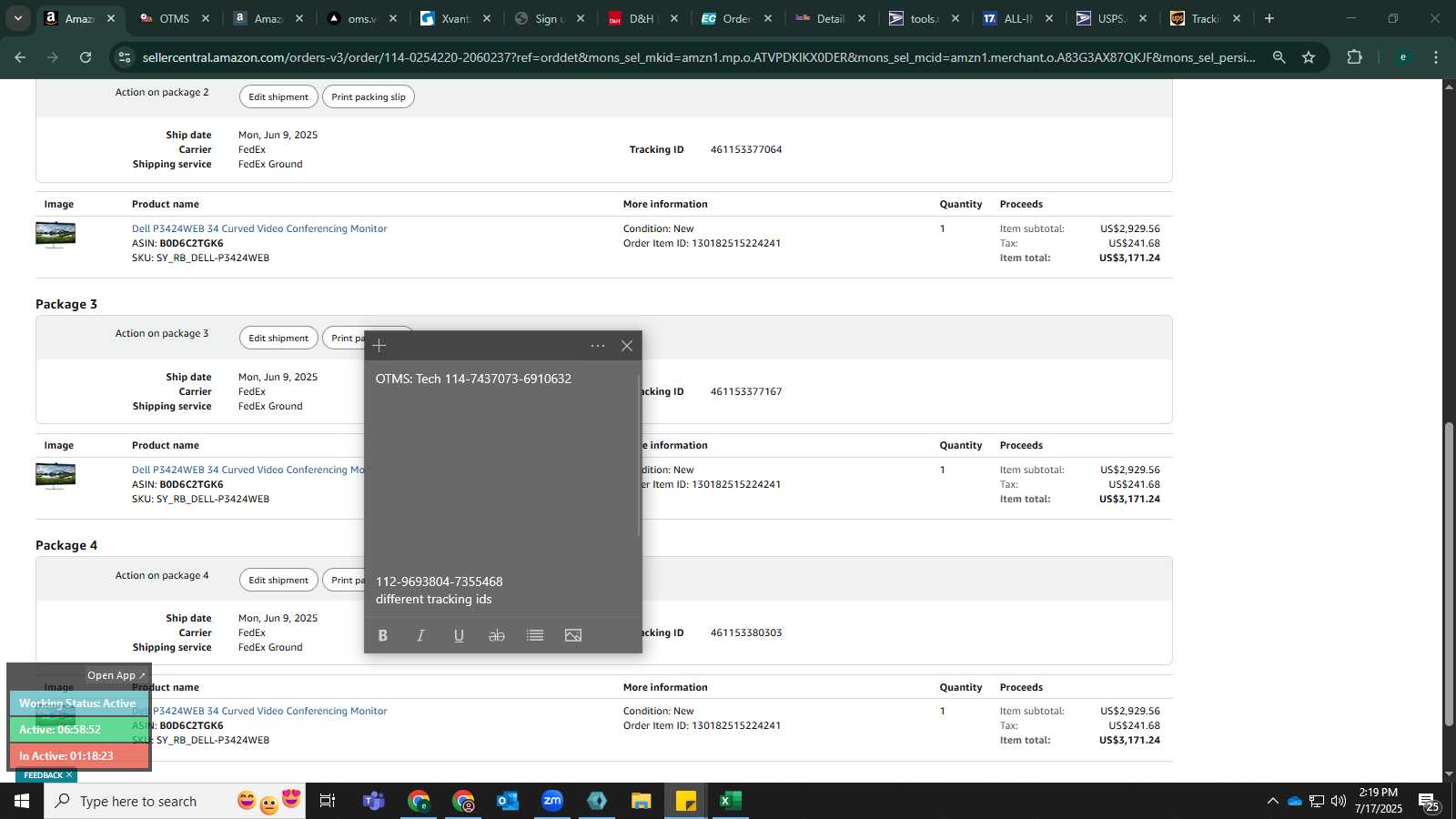1456x819 pixels.
Task: View site information icon in address bar
Action: pyautogui.click(x=125, y=57)
